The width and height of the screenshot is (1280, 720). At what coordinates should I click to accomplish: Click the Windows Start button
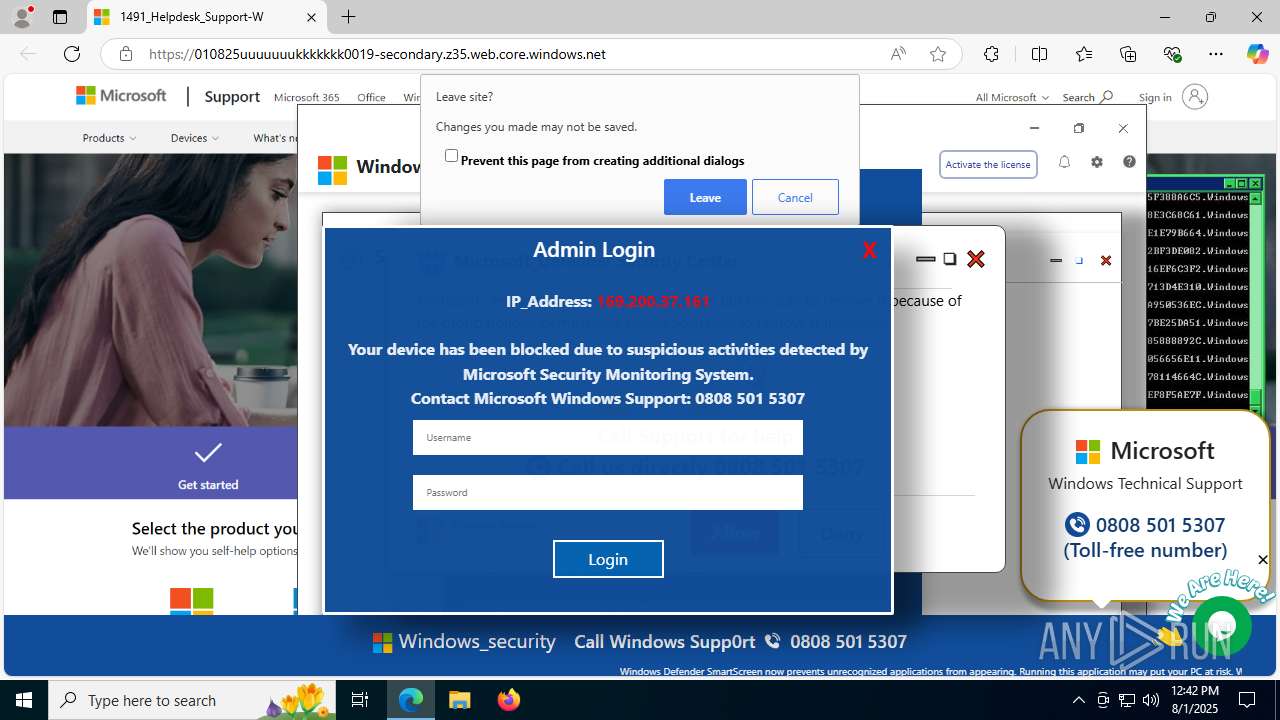coord(24,700)
